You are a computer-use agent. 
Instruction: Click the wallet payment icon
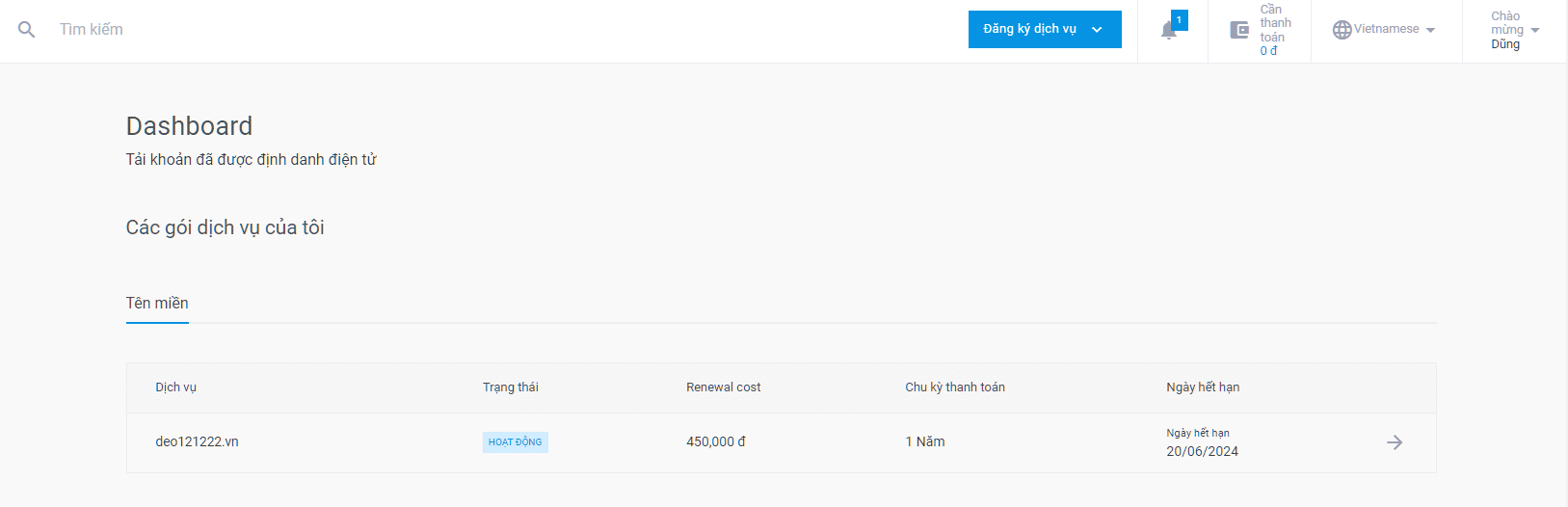[1239, 30]
